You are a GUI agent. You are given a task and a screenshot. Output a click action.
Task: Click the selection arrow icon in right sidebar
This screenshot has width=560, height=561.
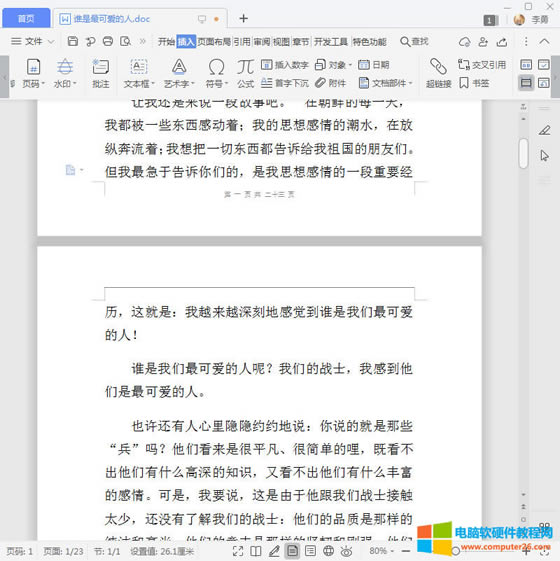pyautogui.click(x=544, y=156)
